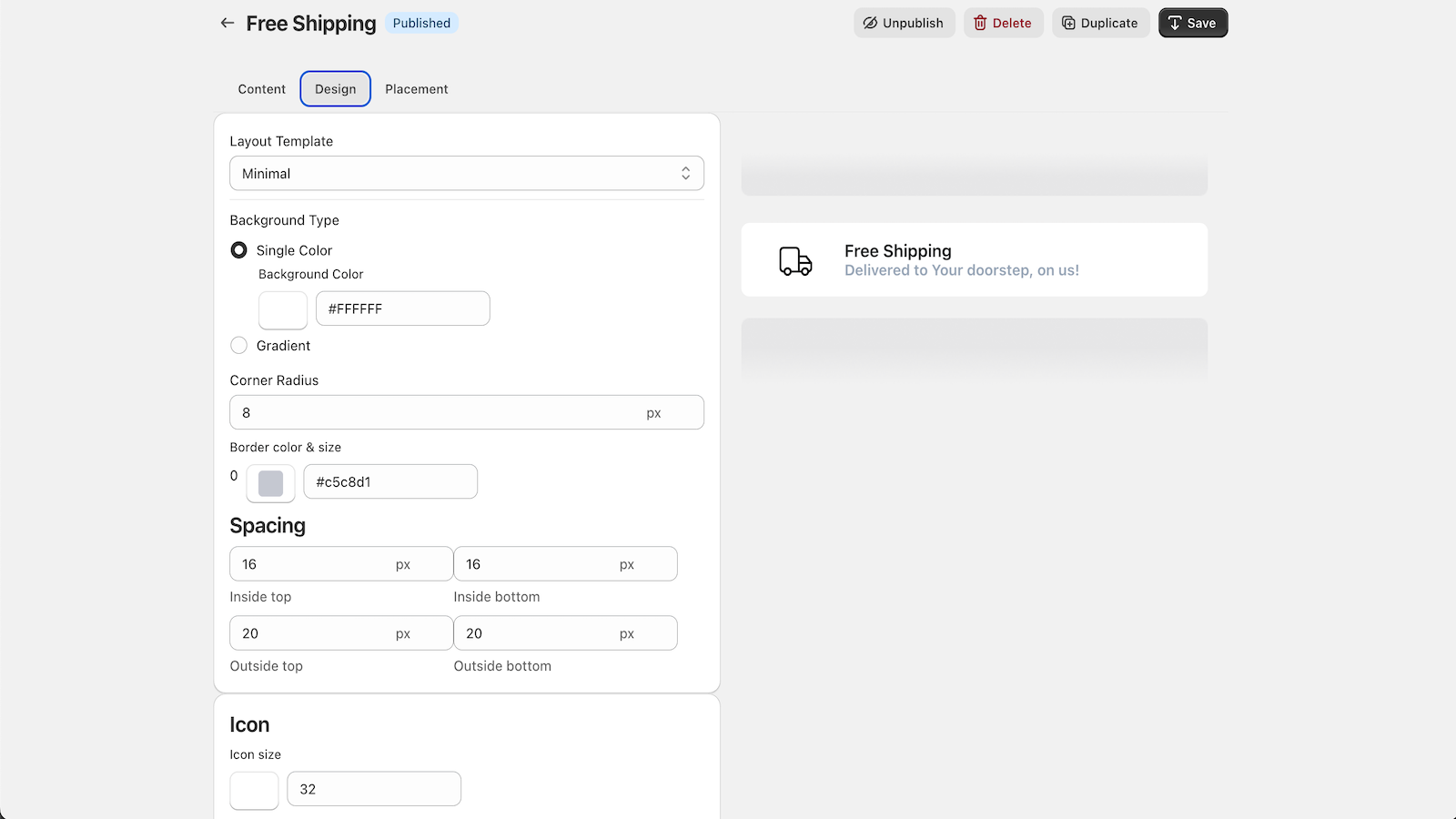Open the gray border color swatch
The image size is (1456, 819).
(271, 483)
